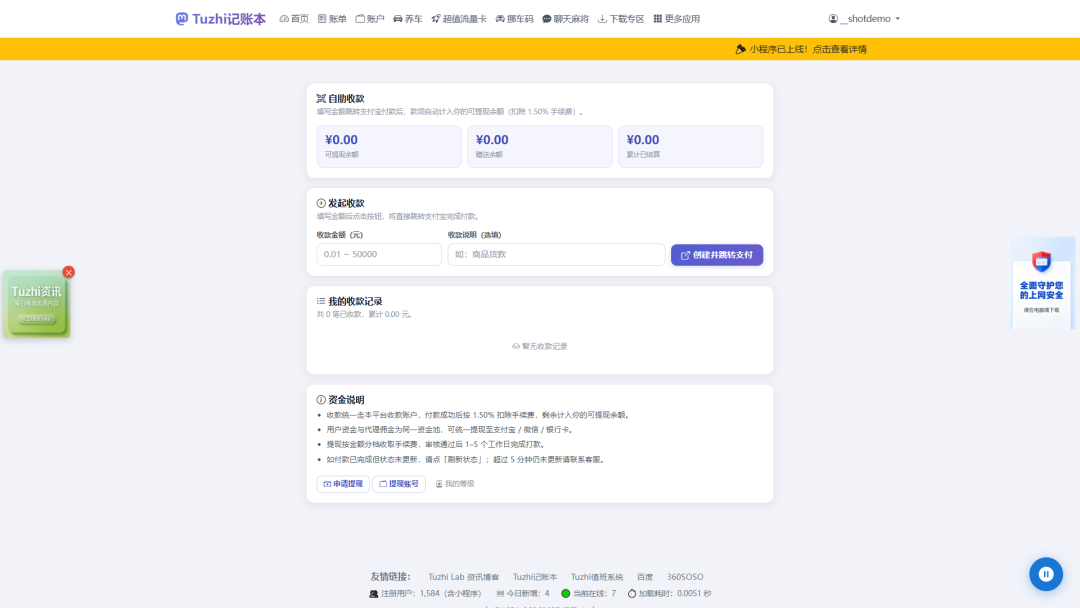The height and width of the screenshot is (608, 1080).
Task: Click the blue floating pause button
Action: pos(1046,574)
